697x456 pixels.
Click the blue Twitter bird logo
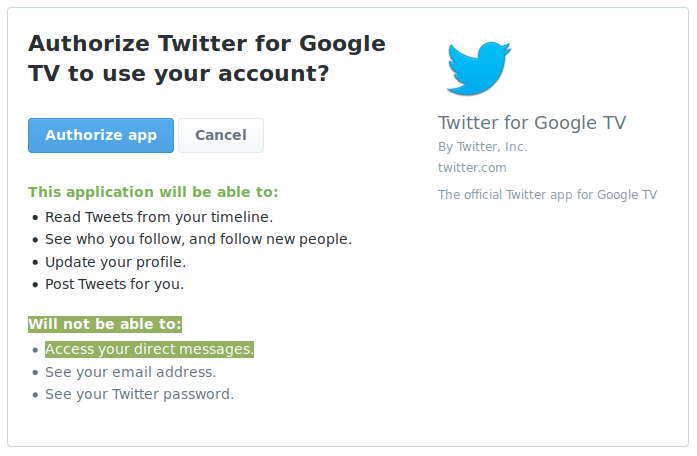pos(478,68)
